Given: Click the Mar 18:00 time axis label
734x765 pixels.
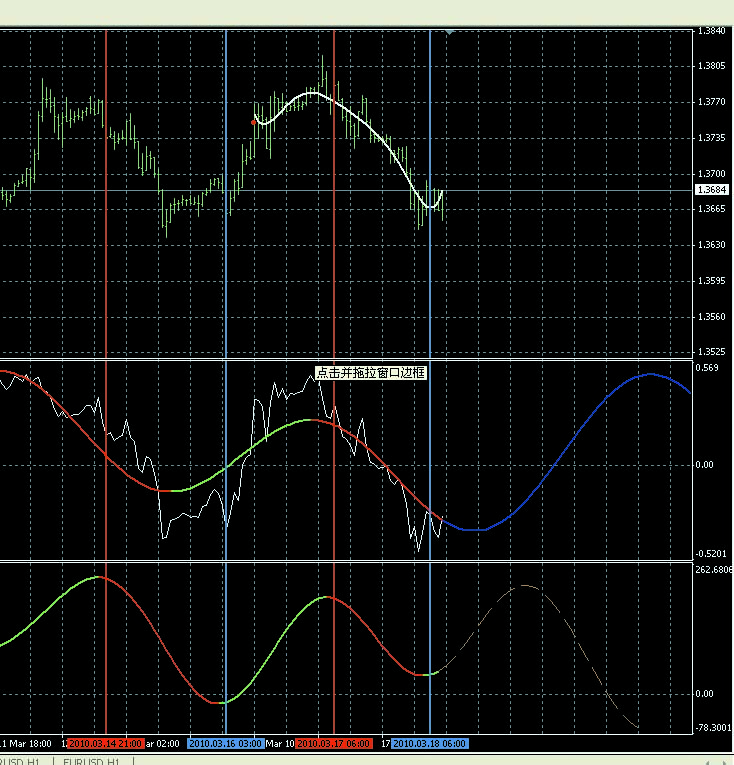Looking at the screenshot, I should [30, 744].
